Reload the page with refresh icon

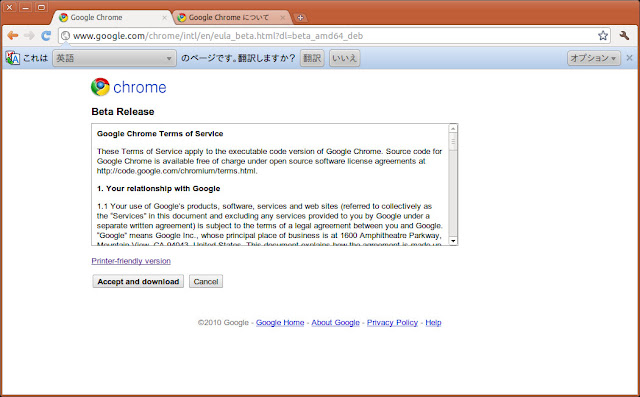[x=46, y=36]
